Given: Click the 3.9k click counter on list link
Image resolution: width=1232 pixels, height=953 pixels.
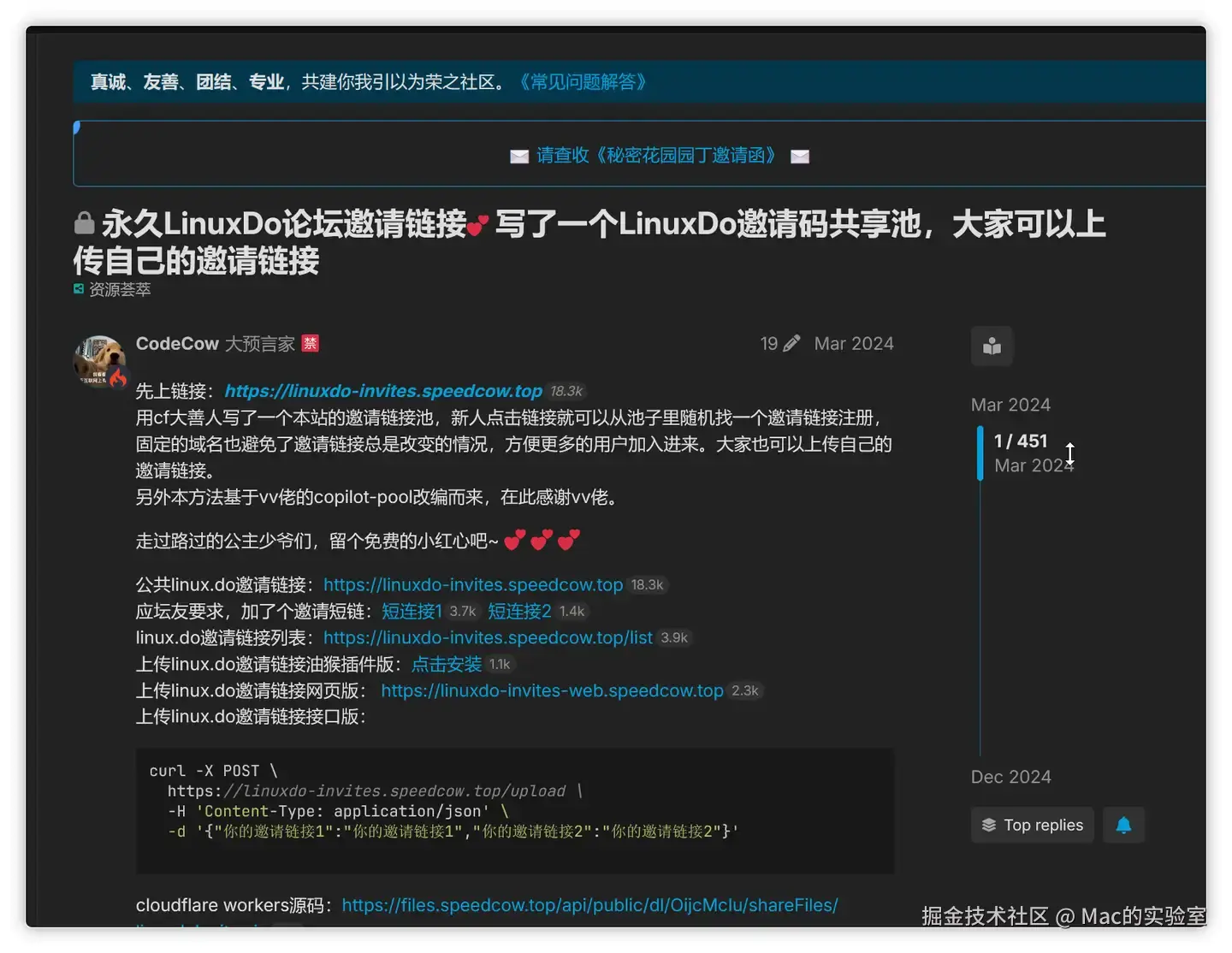Looking at the screenshot, I should 674,638.
